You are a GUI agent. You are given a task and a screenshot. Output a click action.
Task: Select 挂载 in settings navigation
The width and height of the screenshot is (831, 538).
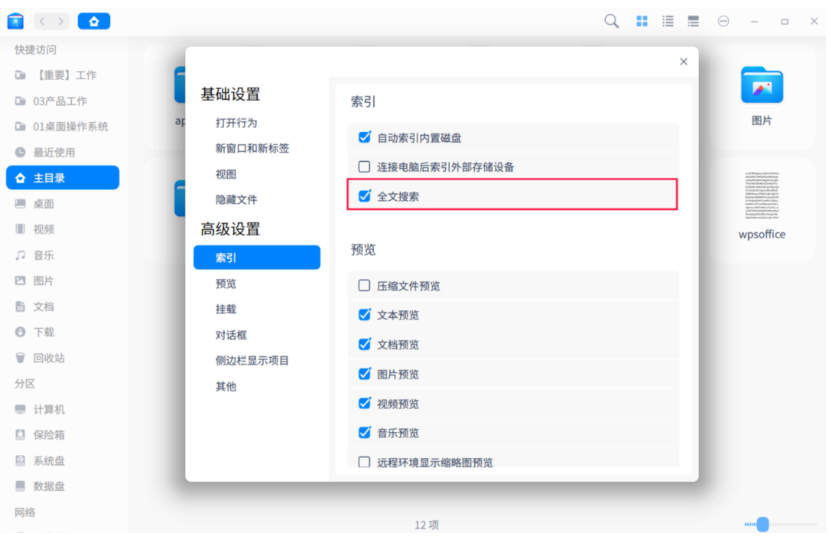click(226, 310)
